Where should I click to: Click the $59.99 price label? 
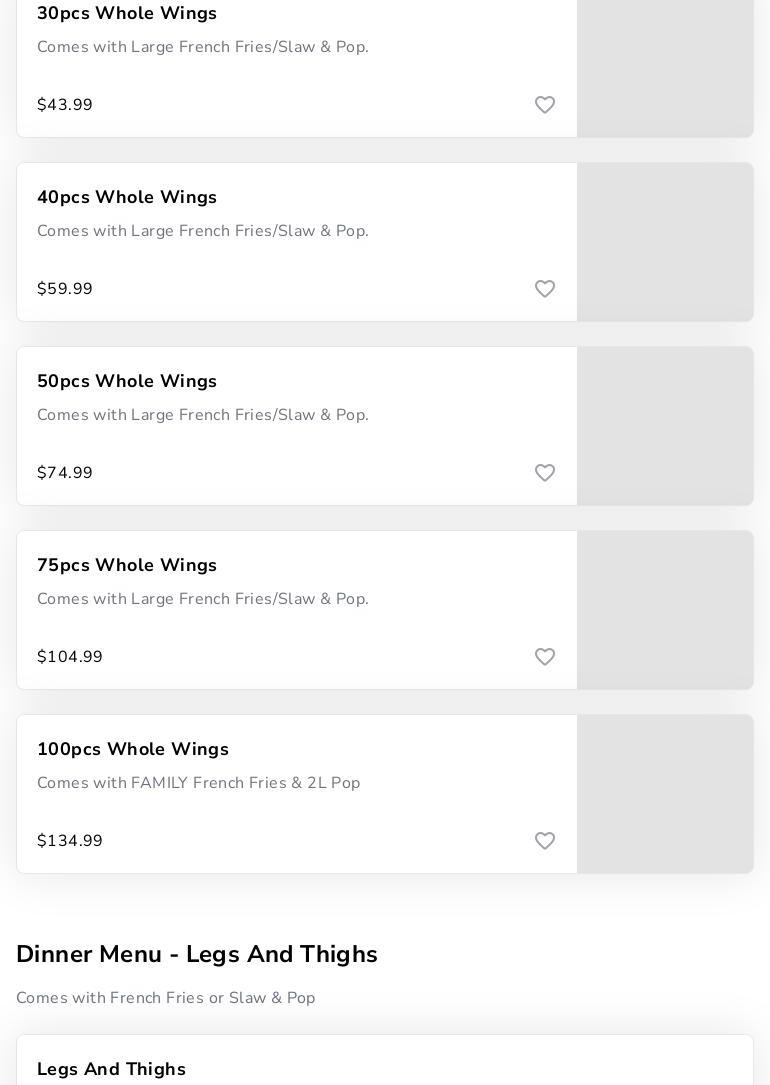(65, 289)
